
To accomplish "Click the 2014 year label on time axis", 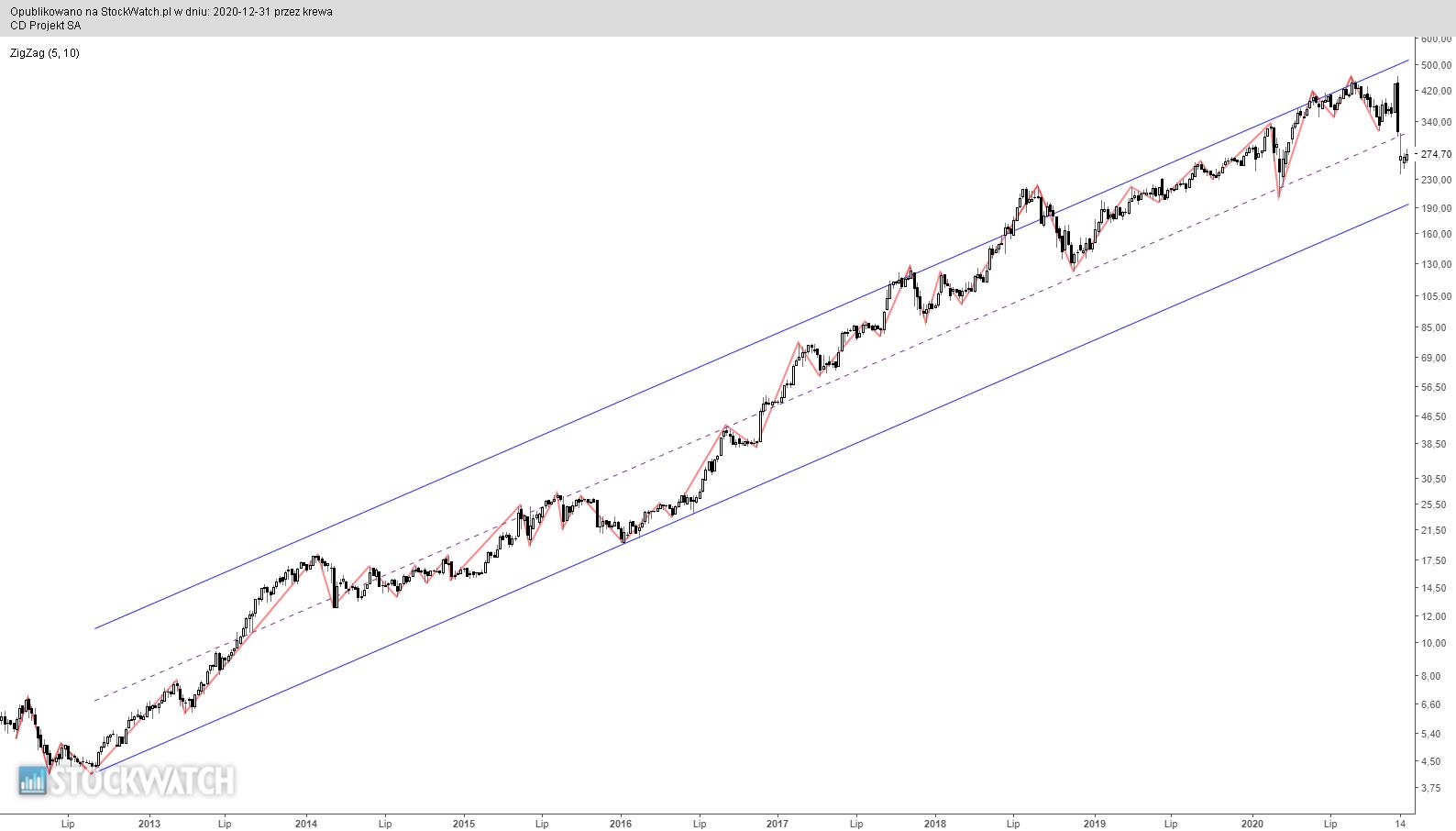I will click(306, 824).
